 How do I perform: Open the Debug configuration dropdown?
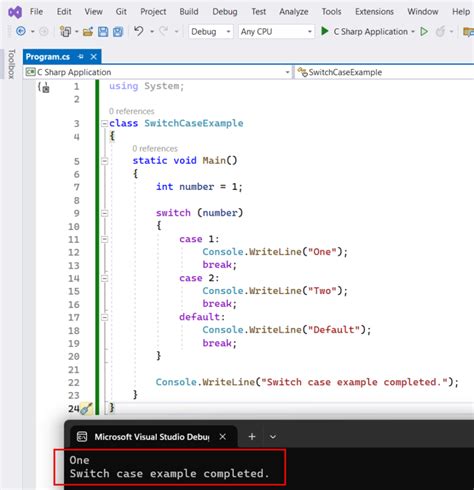tap(211, 32)
